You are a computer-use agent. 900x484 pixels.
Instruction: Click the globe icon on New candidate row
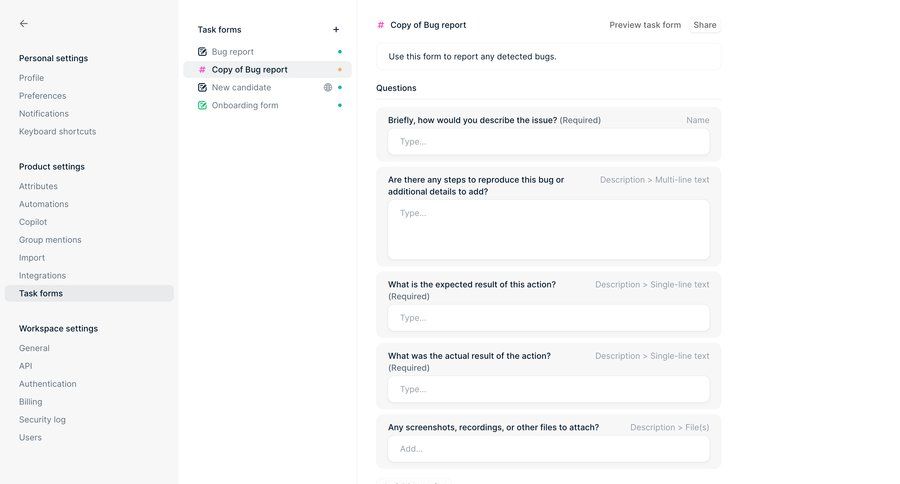pyautogui.click(x=328, y=87)
